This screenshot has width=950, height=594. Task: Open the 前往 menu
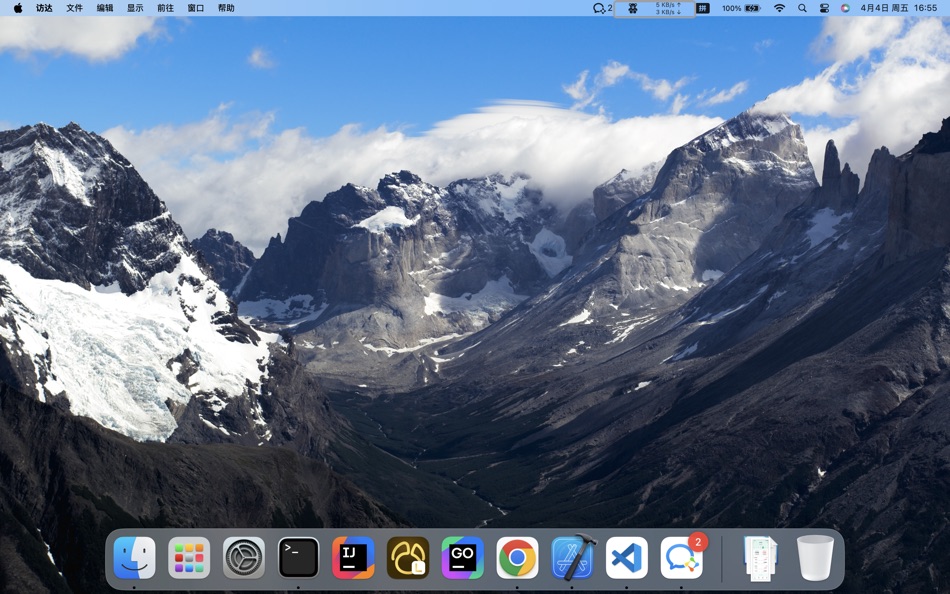click(x=166, y=10)
